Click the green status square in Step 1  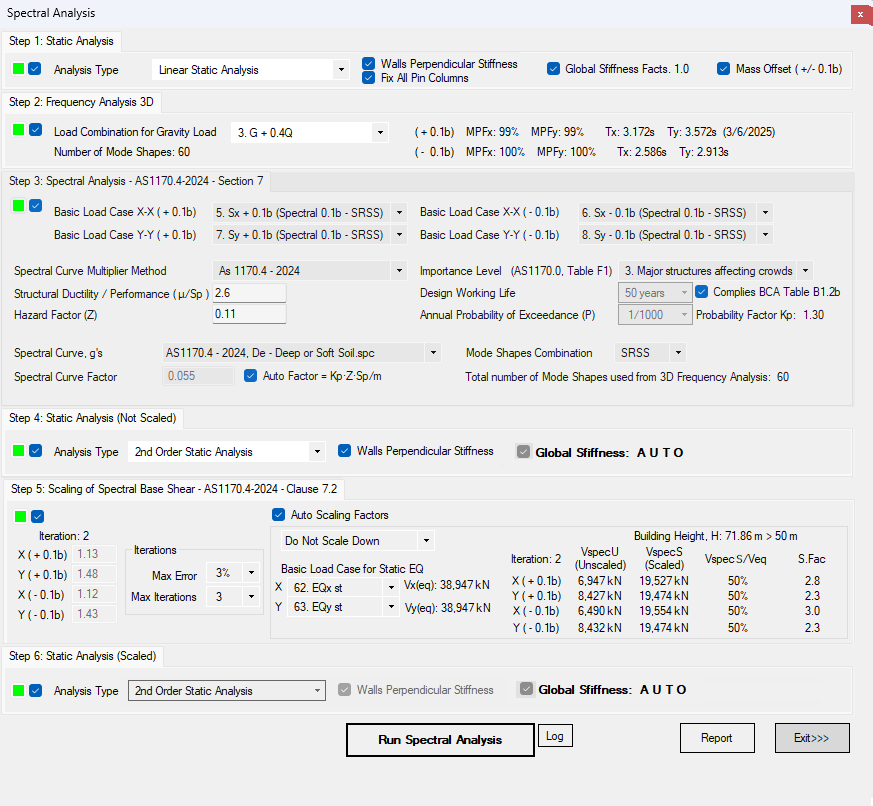[x=19, y=70]
